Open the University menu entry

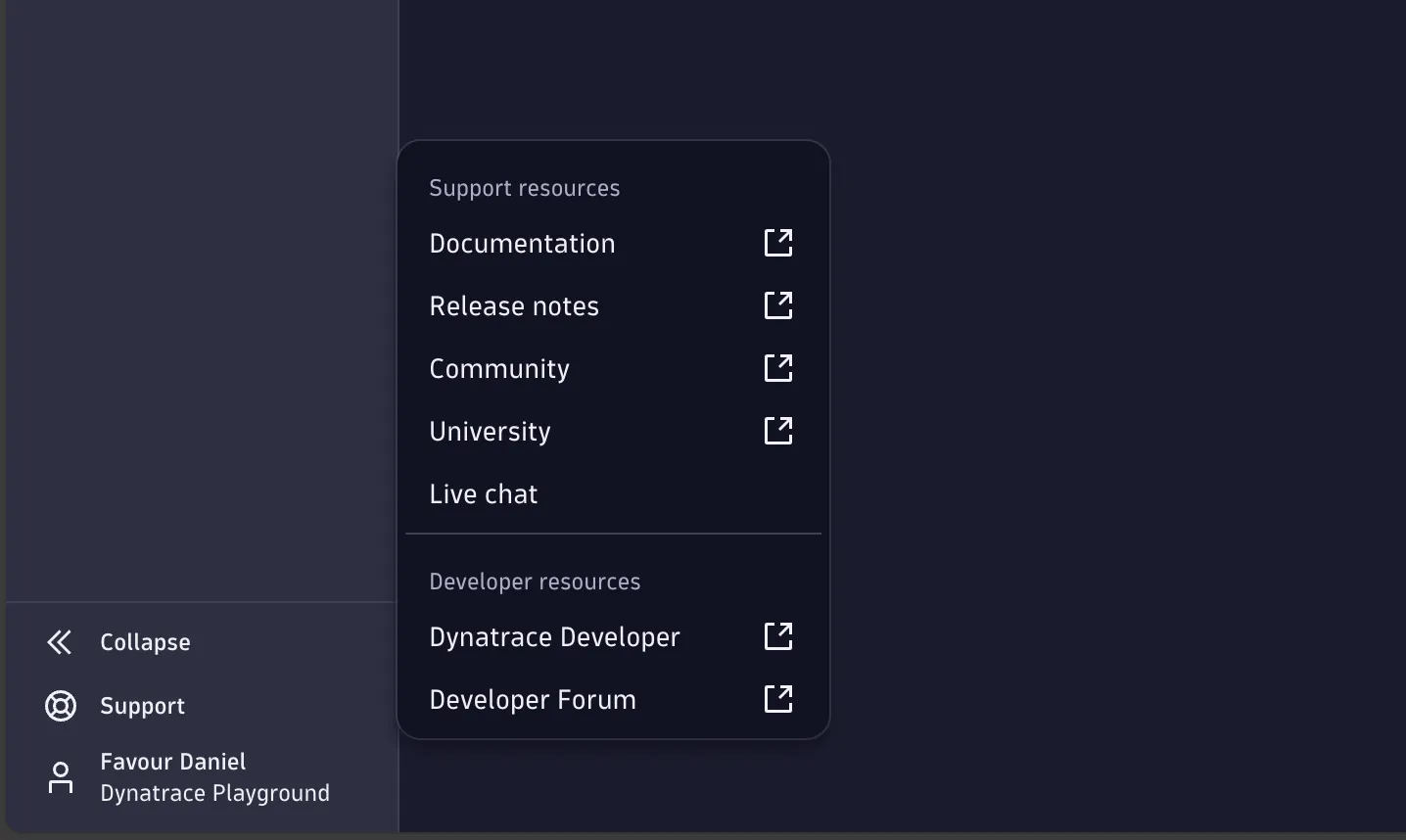pyautogui.click(x=613, y=431)
